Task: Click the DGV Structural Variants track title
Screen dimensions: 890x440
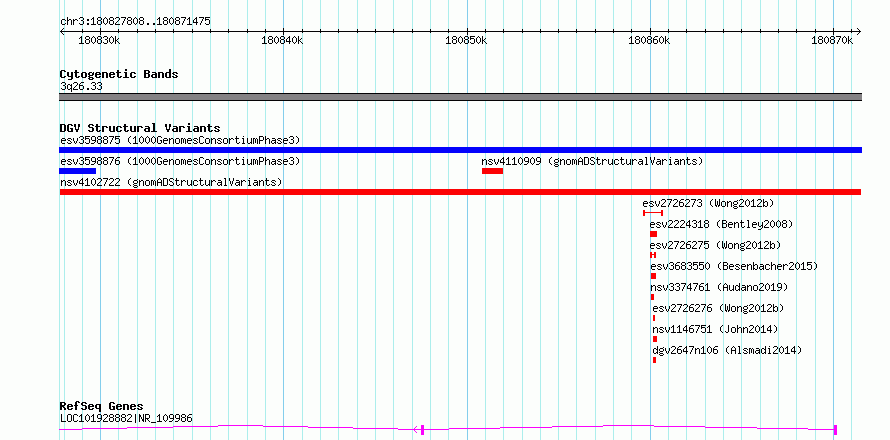Action: [x=140, y=128]
